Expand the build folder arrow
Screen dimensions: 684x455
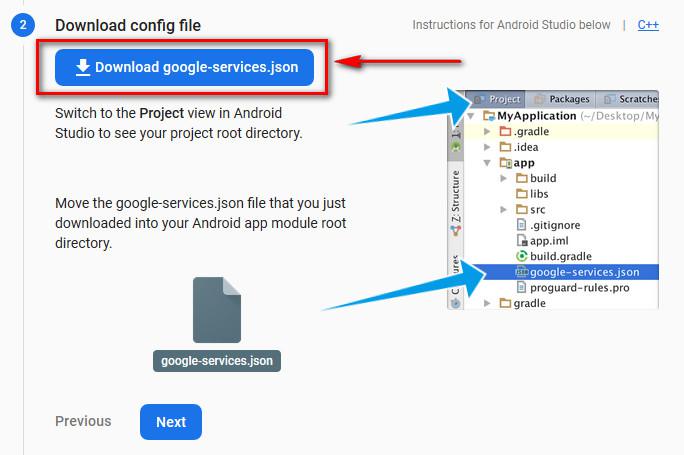503,178
